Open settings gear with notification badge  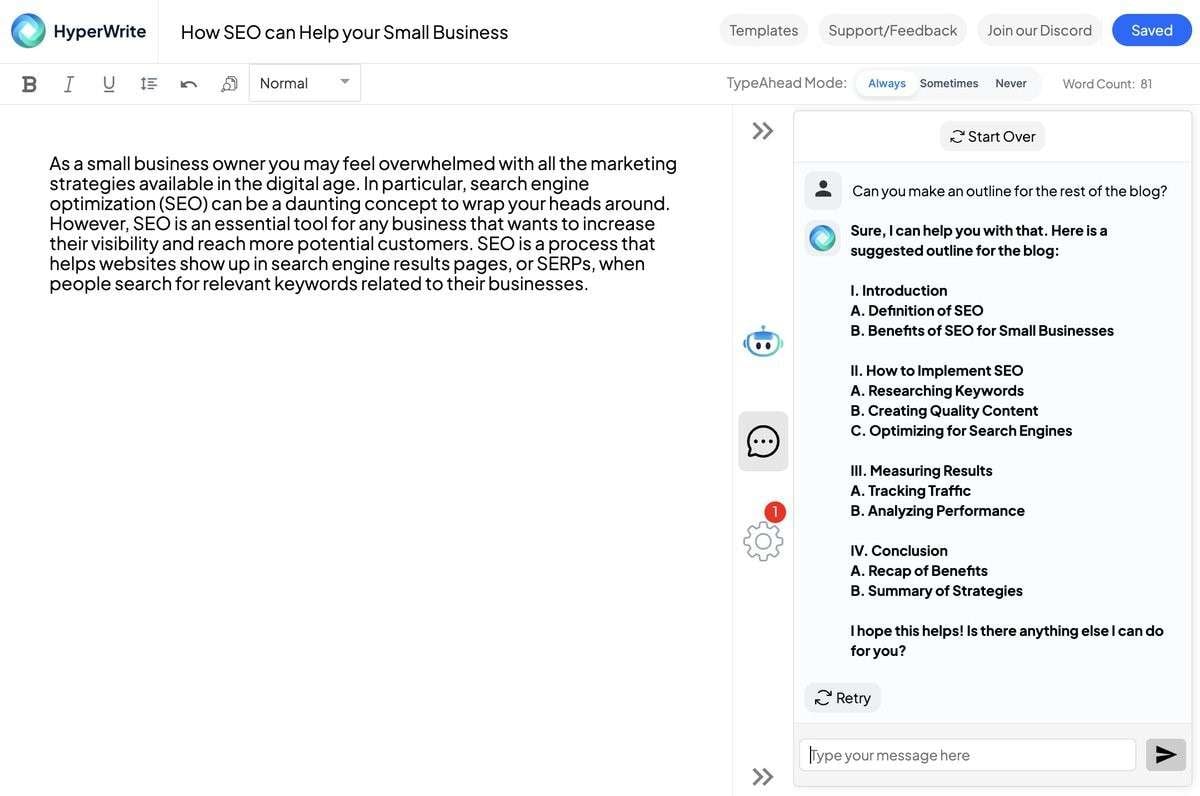tap(763, 540)
